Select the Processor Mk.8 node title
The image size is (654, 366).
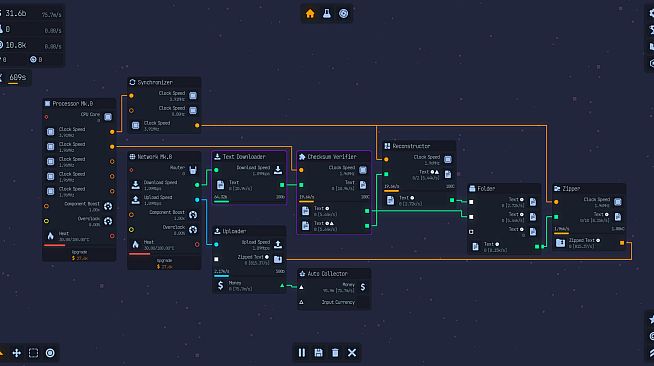tap(73, 103)
